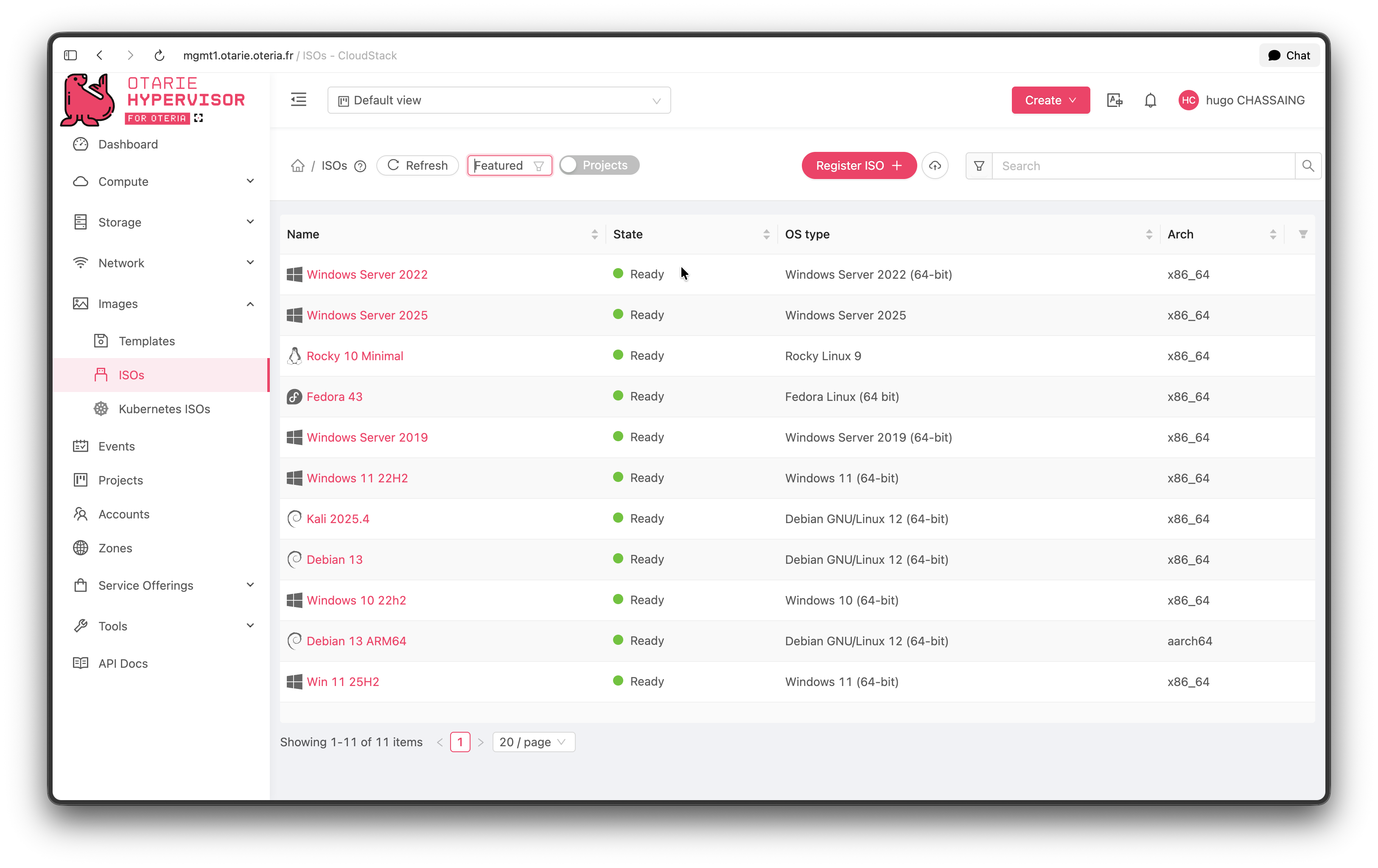Toggle the Projects switch

pos(599,165)
